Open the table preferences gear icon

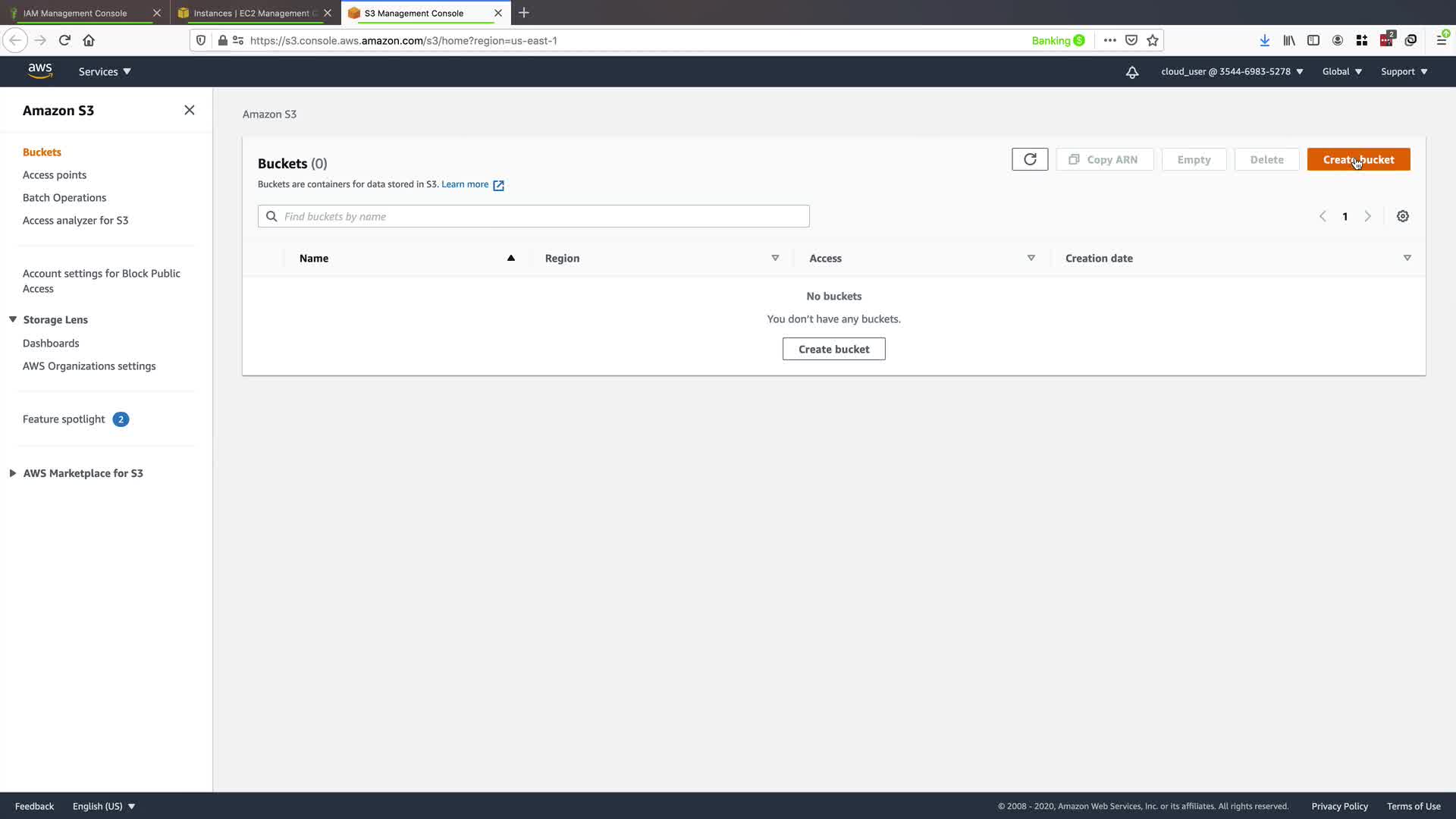coord(1402,216)
